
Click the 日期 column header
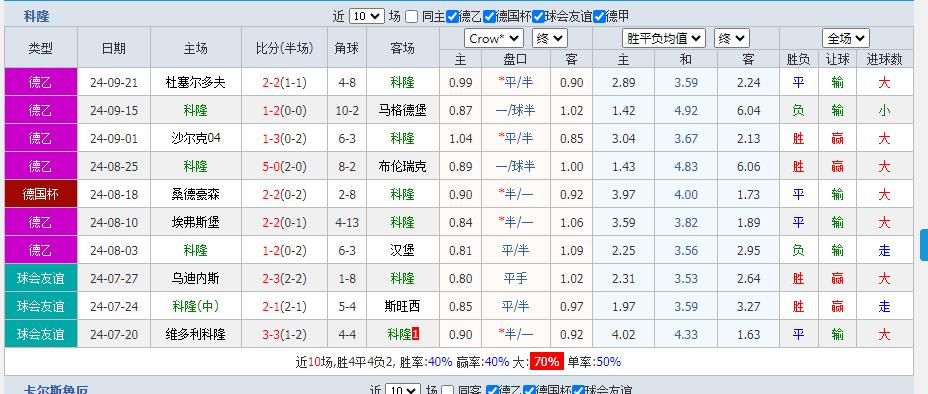tap(114, 48)
